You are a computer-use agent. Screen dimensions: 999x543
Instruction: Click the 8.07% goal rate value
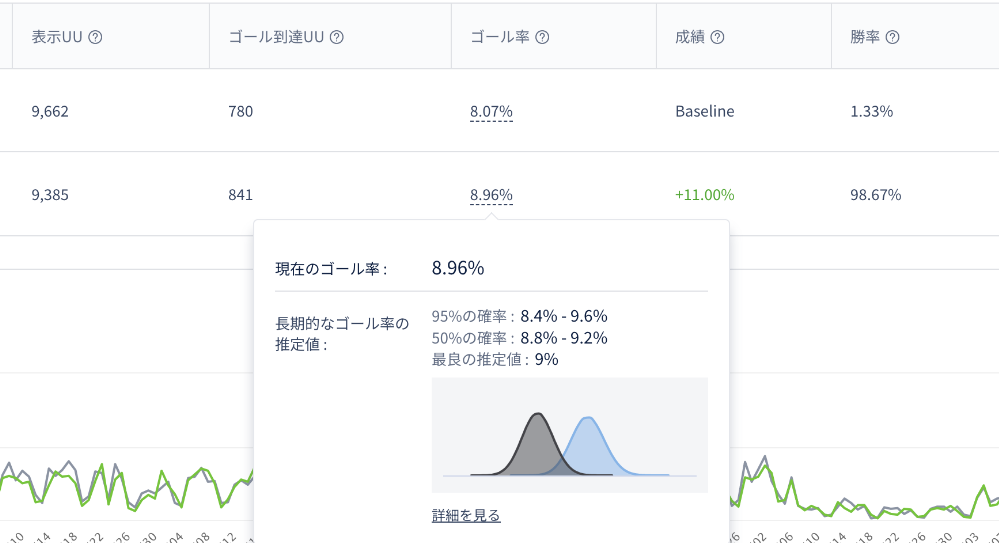click(491, 112)
